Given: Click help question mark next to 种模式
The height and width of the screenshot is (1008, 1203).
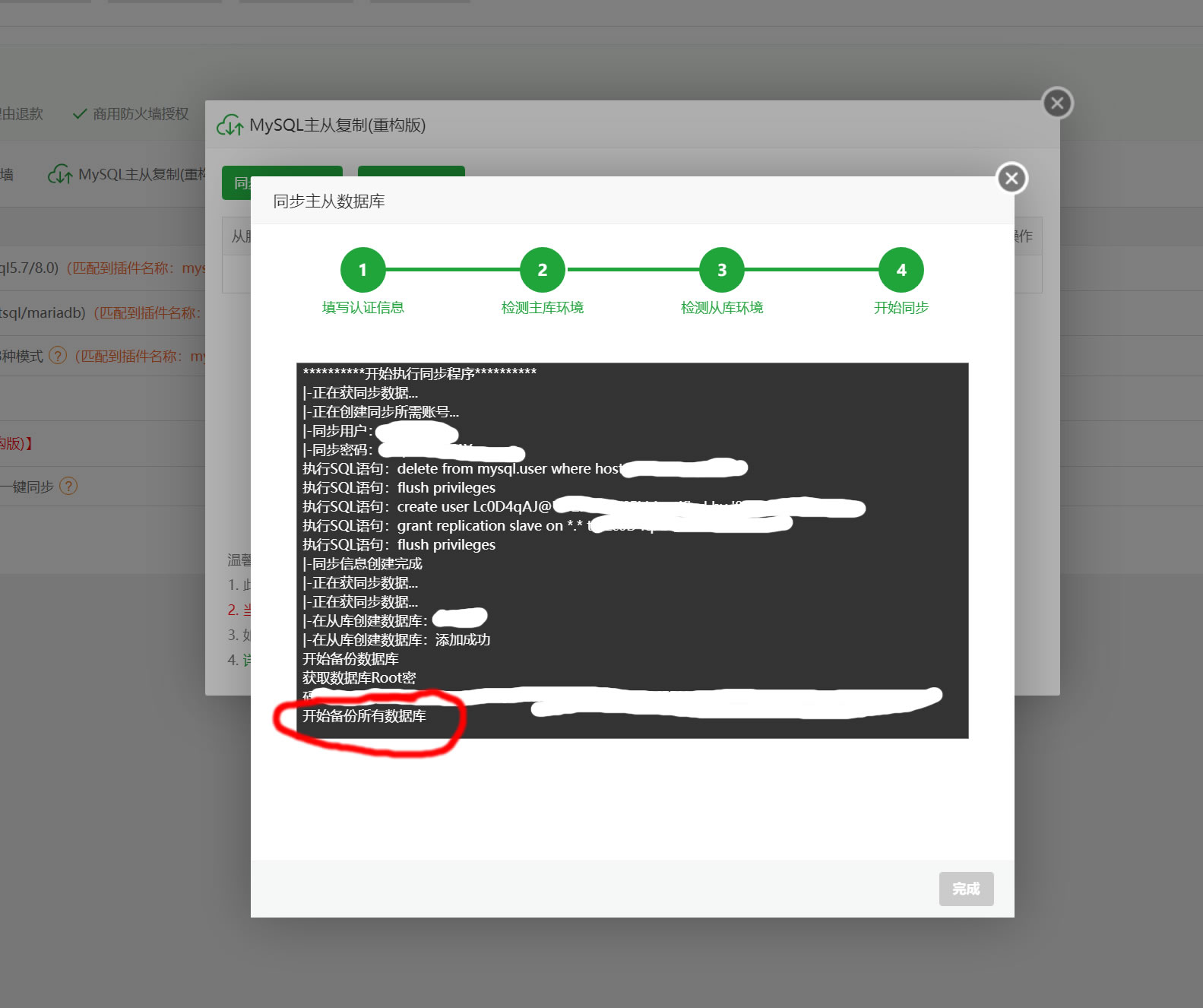Looking at the screenshot, I should (x=58, y=356).
